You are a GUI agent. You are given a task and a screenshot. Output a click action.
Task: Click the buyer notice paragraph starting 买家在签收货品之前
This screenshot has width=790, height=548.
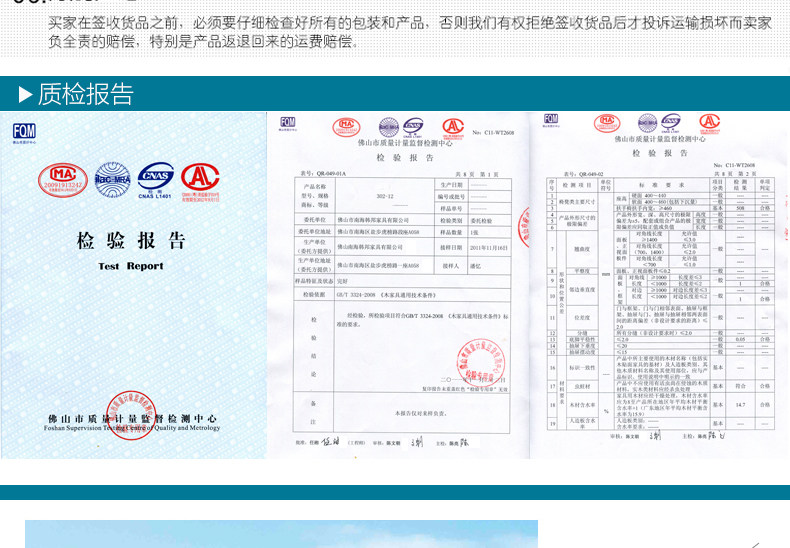click(410, 32)
